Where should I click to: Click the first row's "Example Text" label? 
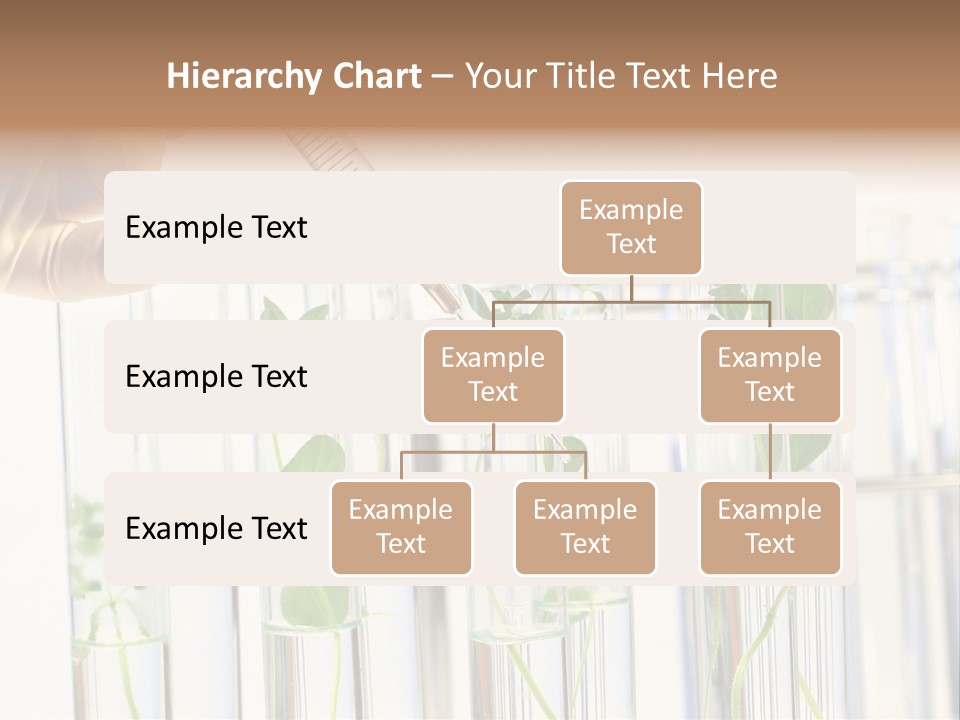coord(216,227)
